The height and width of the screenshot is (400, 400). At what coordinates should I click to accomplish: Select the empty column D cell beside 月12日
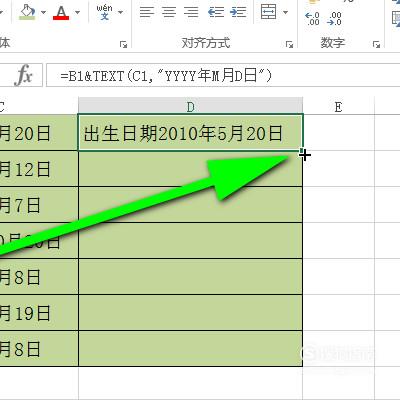[x=191, y=169]
